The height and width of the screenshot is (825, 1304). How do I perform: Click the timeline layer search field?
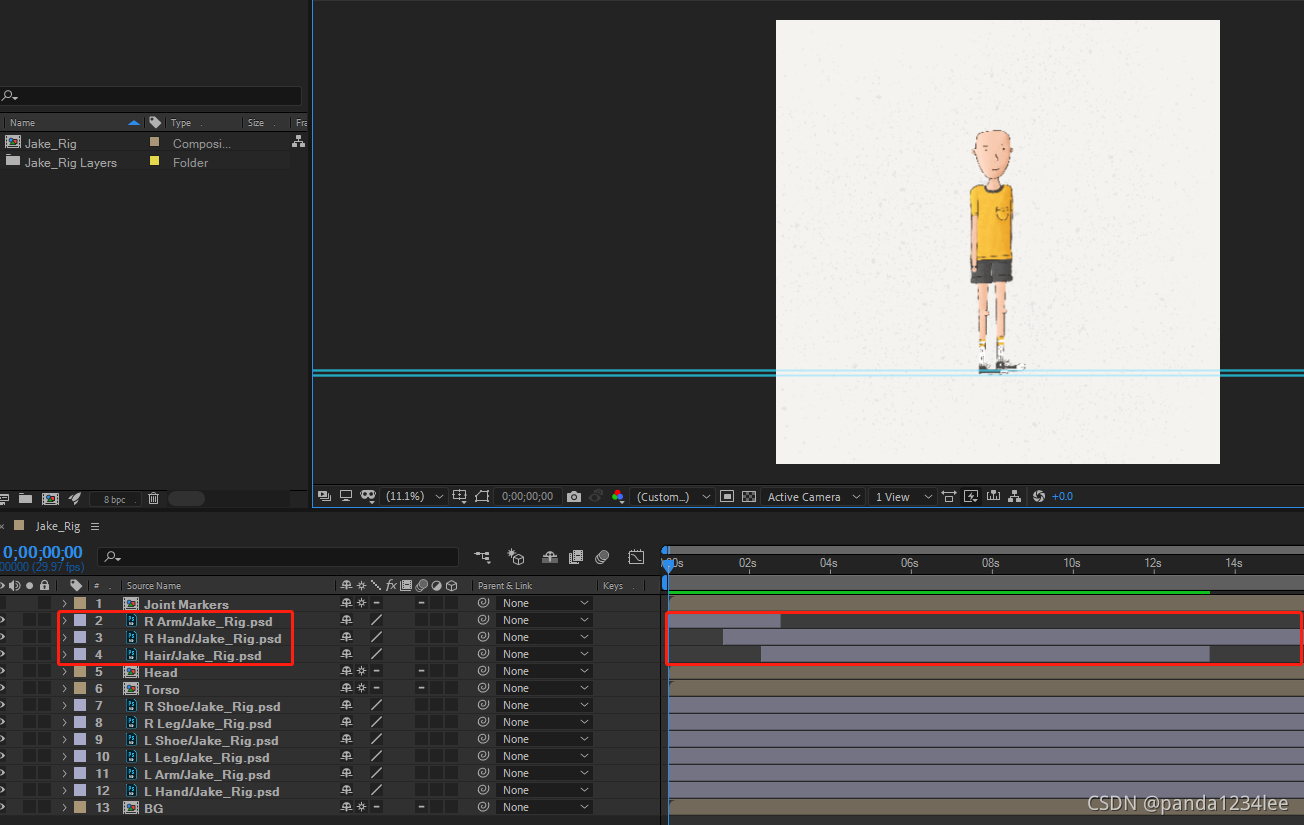click(278, 557)
